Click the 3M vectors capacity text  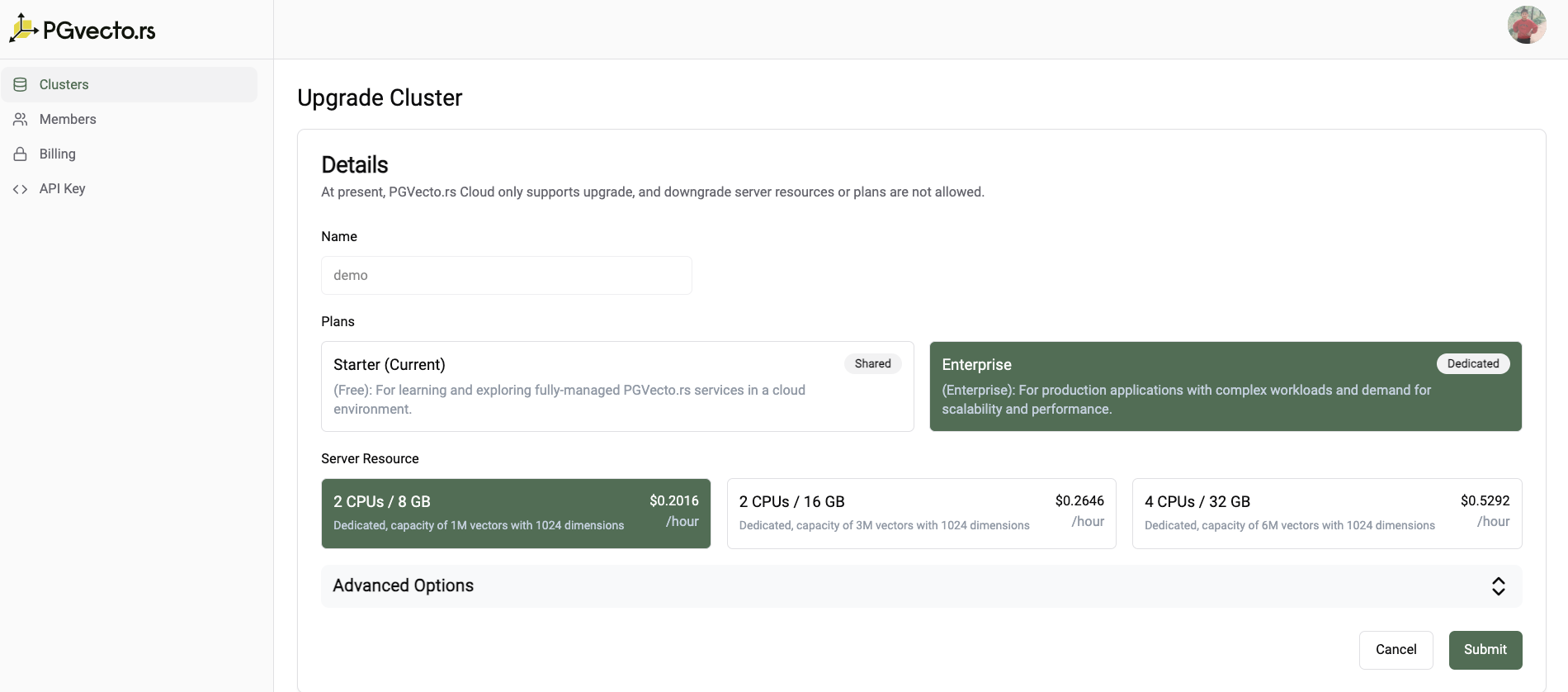point(885,525)
